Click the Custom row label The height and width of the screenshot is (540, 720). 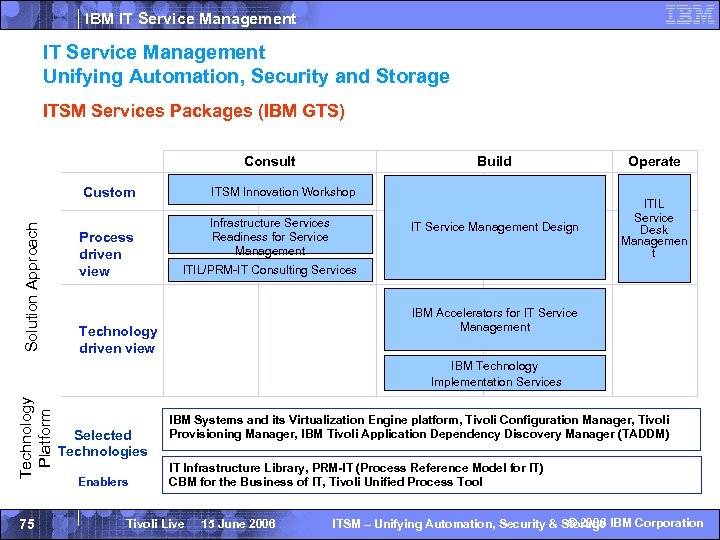pos(109,192)
